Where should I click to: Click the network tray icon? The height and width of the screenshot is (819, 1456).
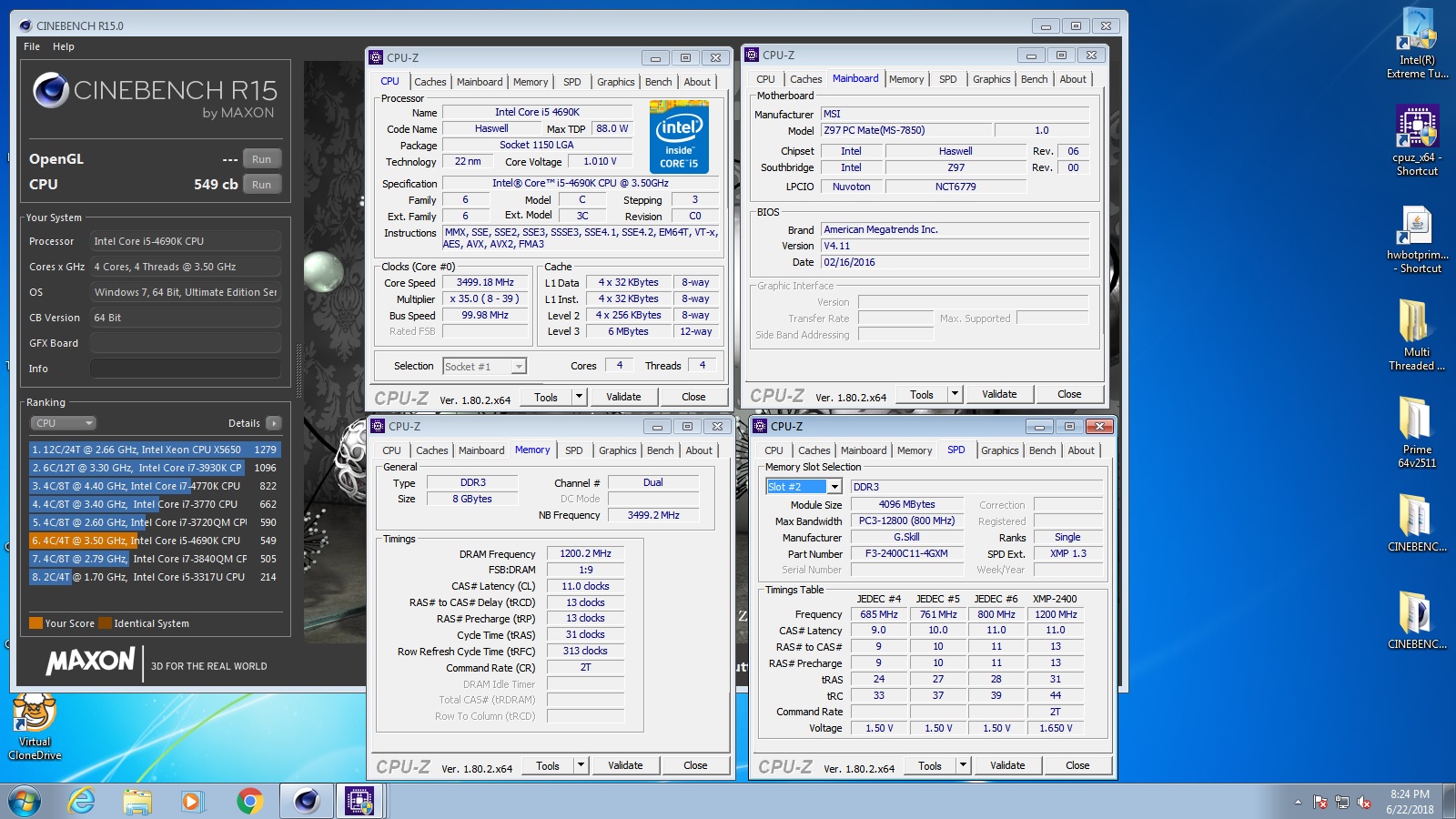pyautogui.click(x=1342, y=802)
